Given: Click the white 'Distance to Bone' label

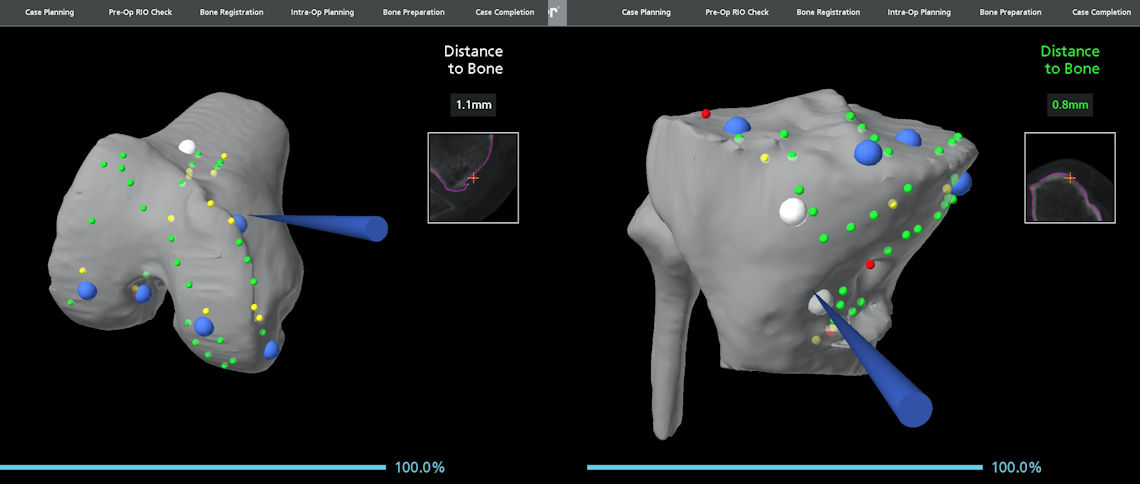Looking at the screenshot, I should click(x=474, y=60).
